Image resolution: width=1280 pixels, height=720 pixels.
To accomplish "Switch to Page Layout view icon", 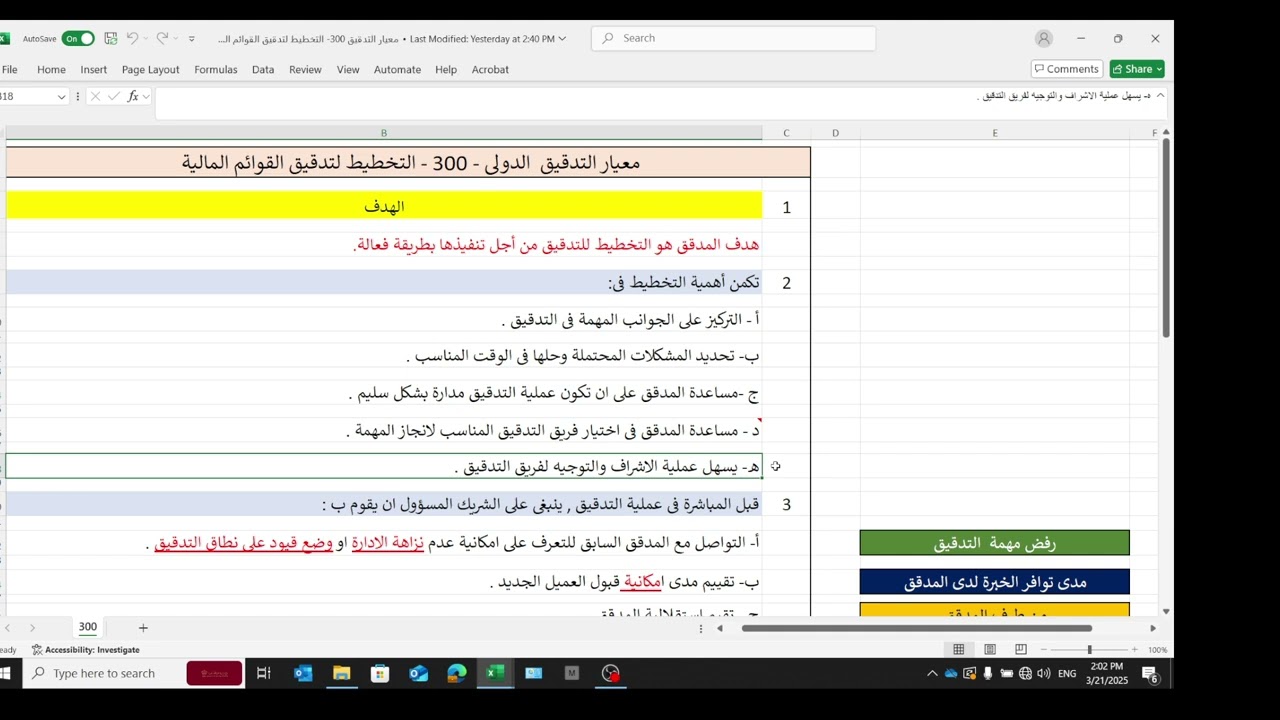I will click(990, 650).
